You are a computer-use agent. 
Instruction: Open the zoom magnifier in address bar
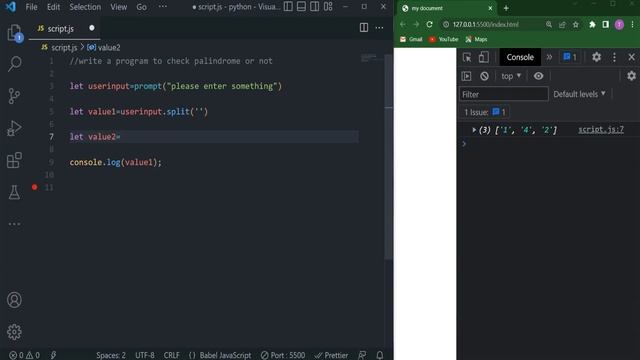549,24
